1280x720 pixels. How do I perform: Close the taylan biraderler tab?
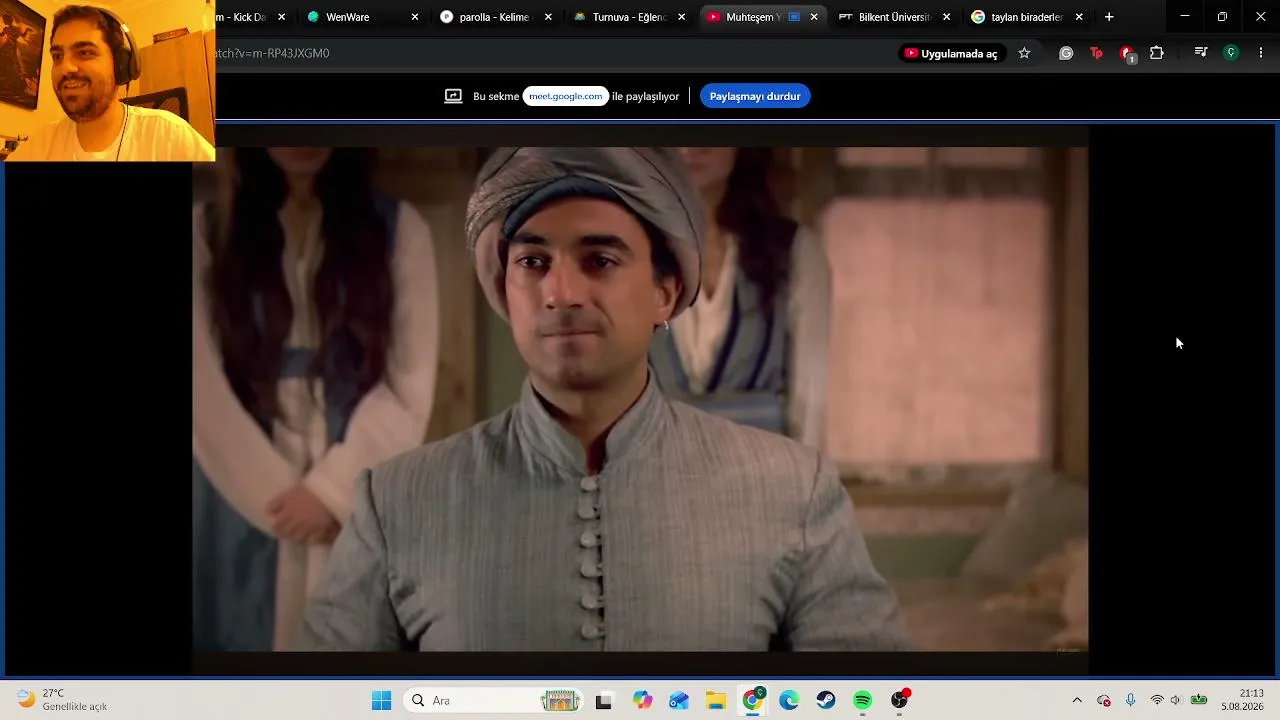point(1079,17)
